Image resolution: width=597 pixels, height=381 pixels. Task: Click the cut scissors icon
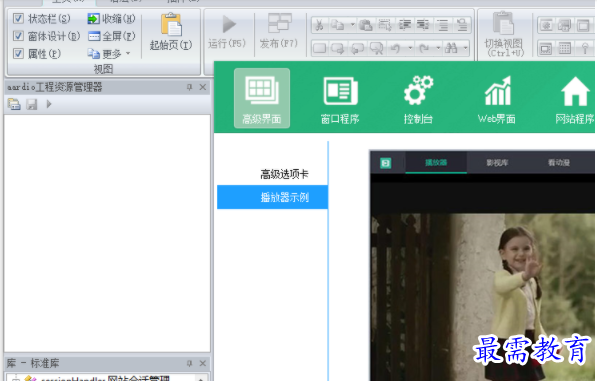[x=319, y=26]
